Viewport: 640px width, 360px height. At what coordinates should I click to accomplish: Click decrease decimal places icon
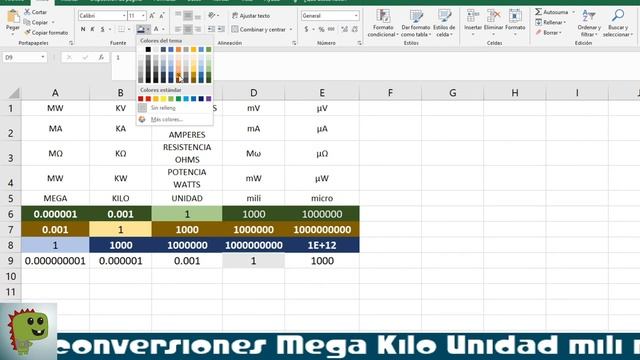point(355,29)
